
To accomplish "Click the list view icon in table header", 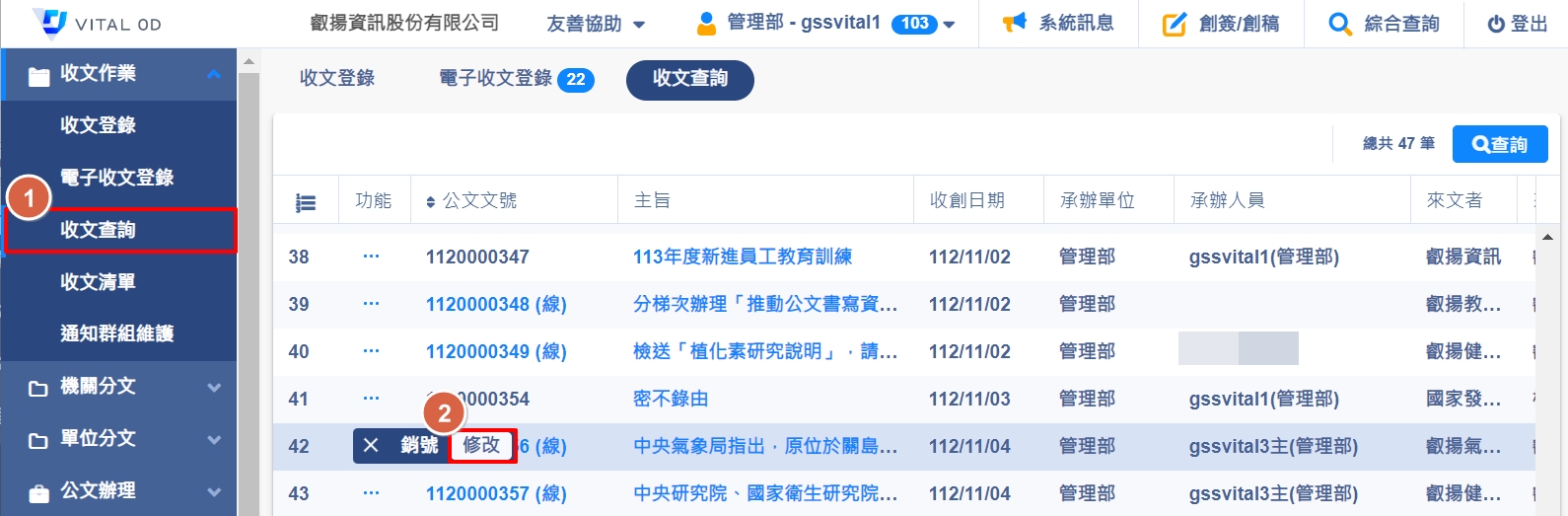I will [x=306, y=202].
